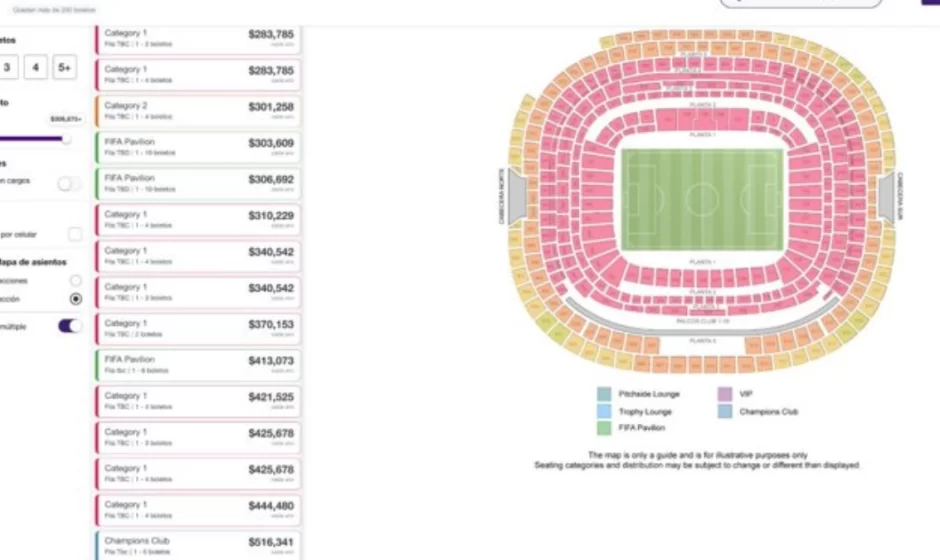Turn off the purple 'múltiple' toggle
This screenshot has height=560, width=940.
point(70,326)
